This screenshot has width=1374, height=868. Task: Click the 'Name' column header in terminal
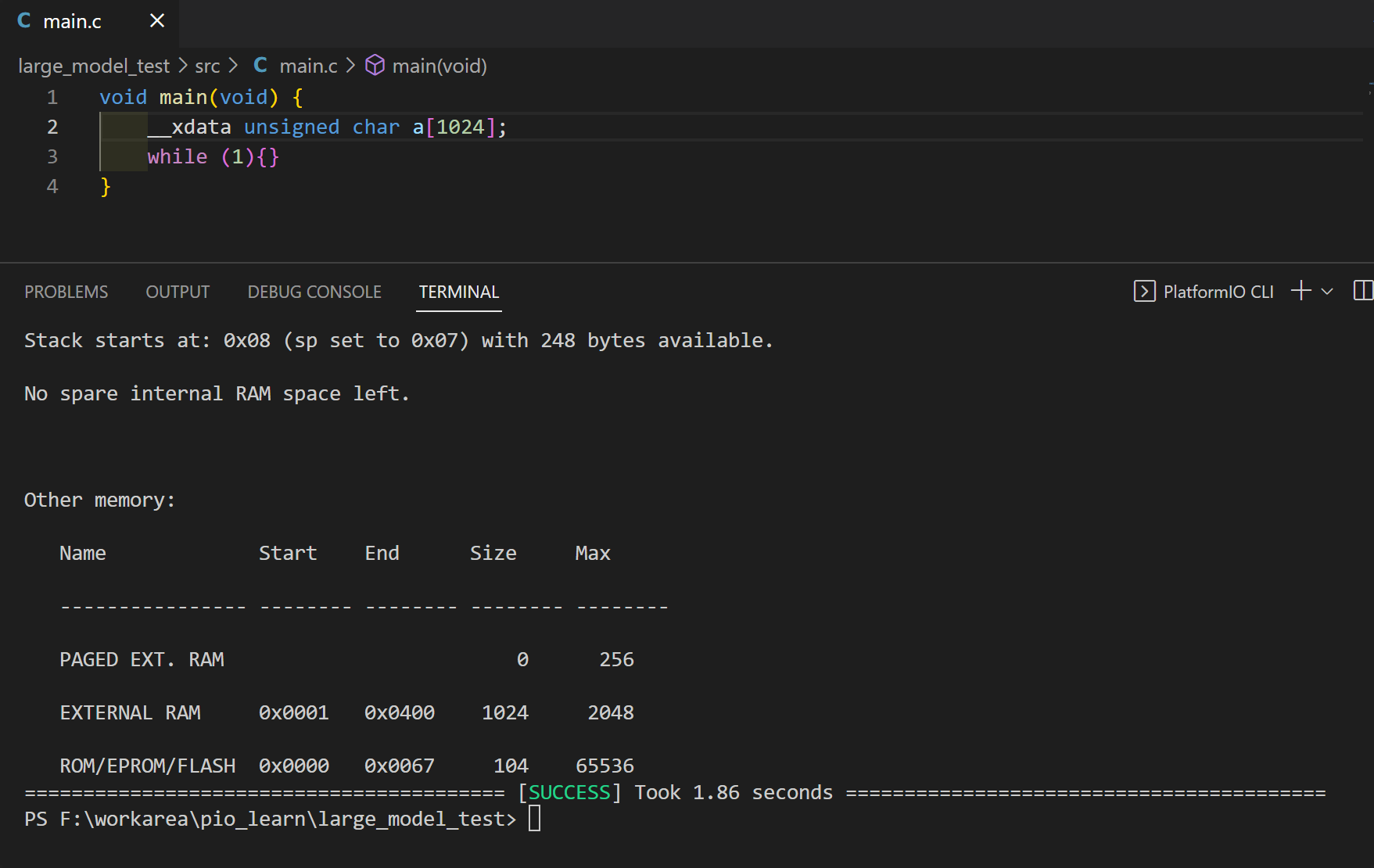click(83, 553)
